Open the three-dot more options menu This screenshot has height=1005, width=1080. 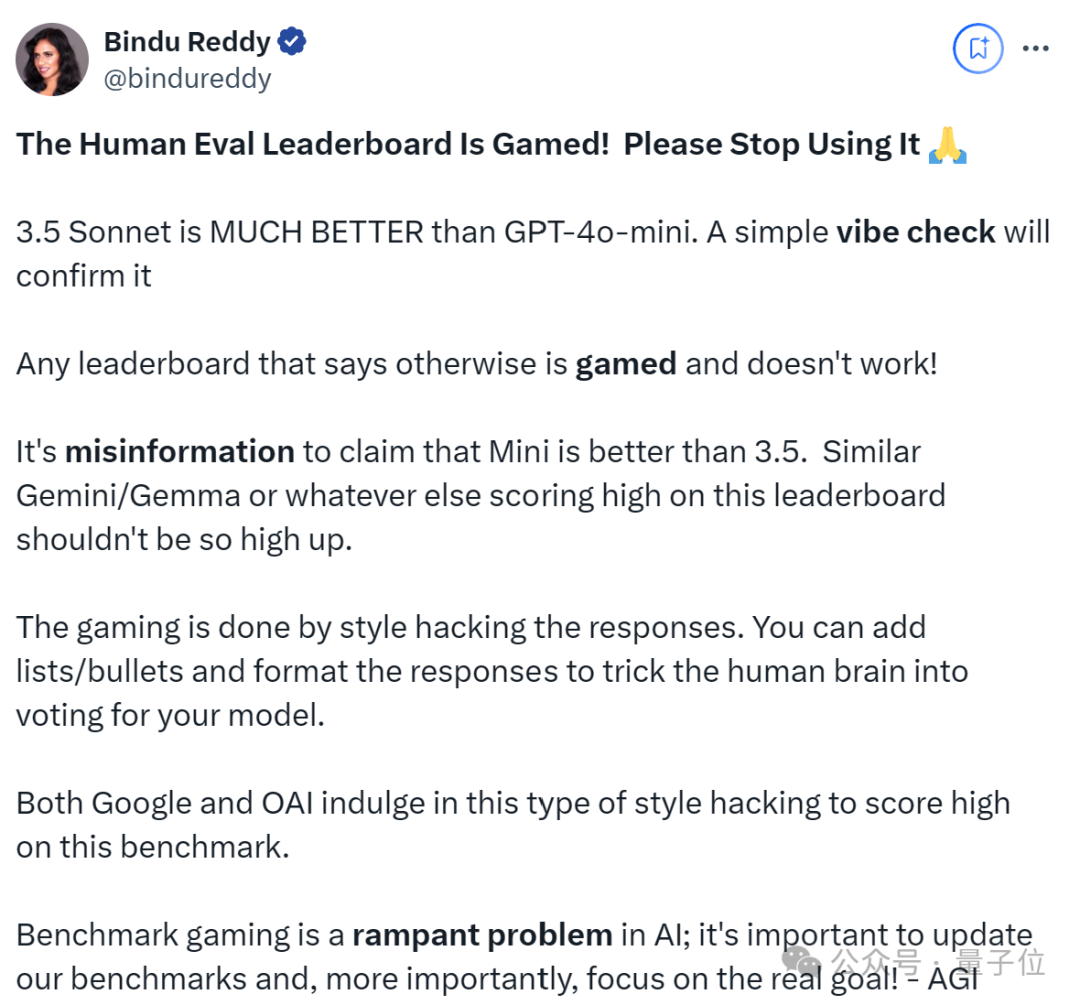pyautogui.click(x=1035, y=48)
